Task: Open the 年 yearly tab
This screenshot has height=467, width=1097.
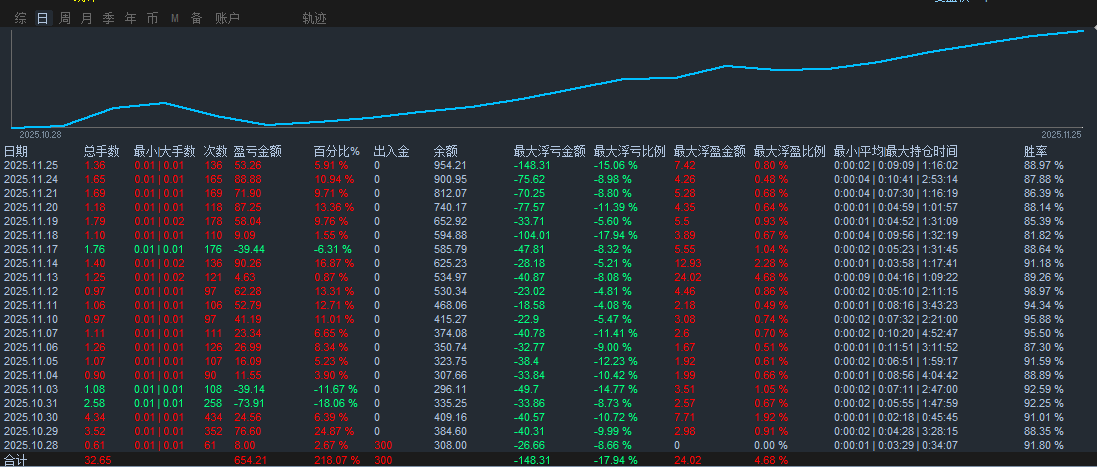Action: click(x=131, y=18)
